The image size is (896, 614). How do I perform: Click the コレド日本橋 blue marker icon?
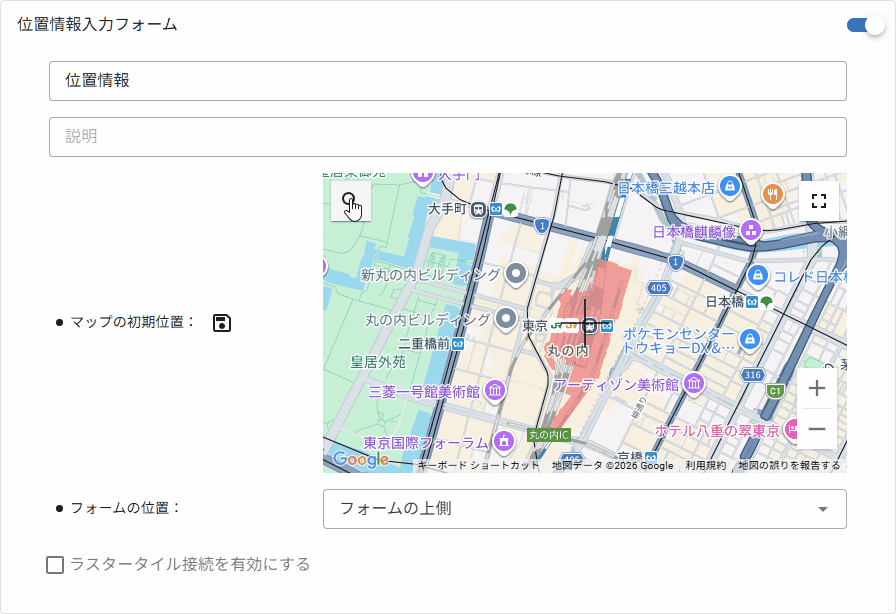click(x=757, y=273)
